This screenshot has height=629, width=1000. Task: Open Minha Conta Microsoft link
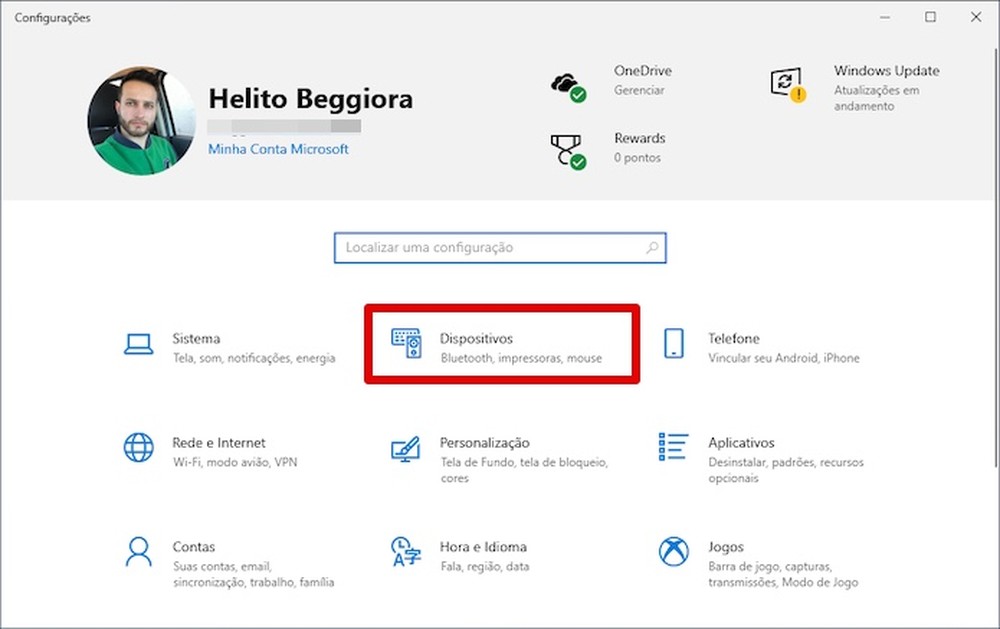point(277,148)
